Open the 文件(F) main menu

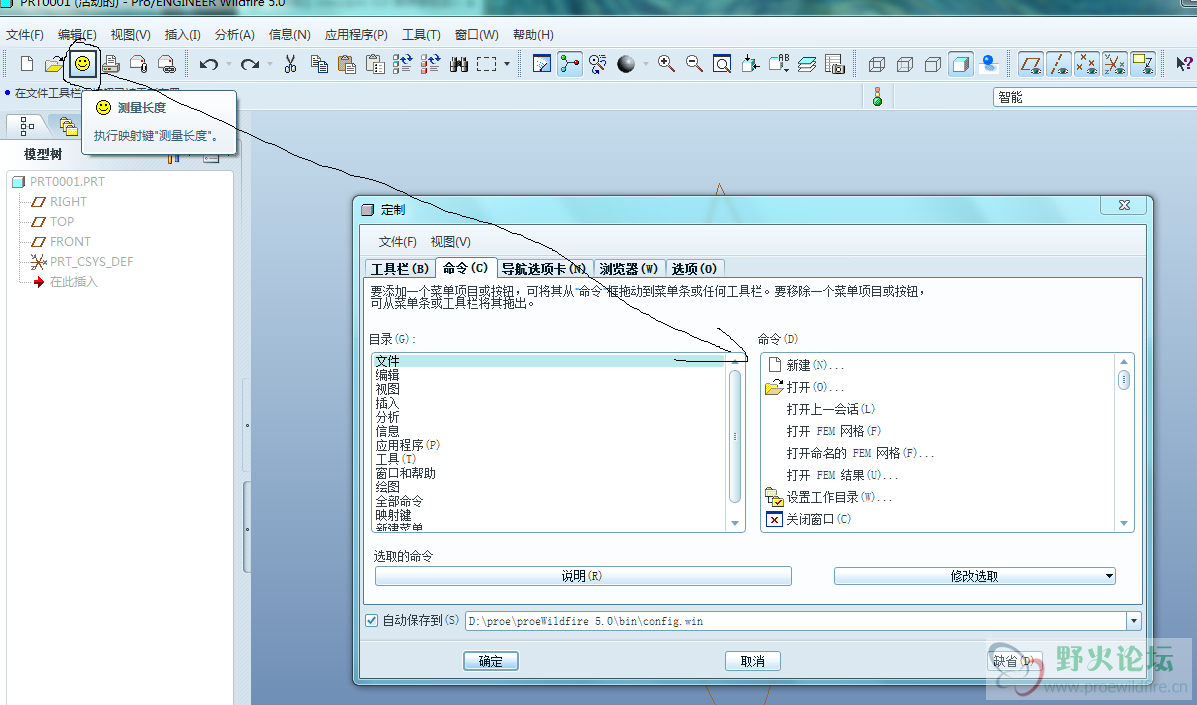tap(25, 35)
